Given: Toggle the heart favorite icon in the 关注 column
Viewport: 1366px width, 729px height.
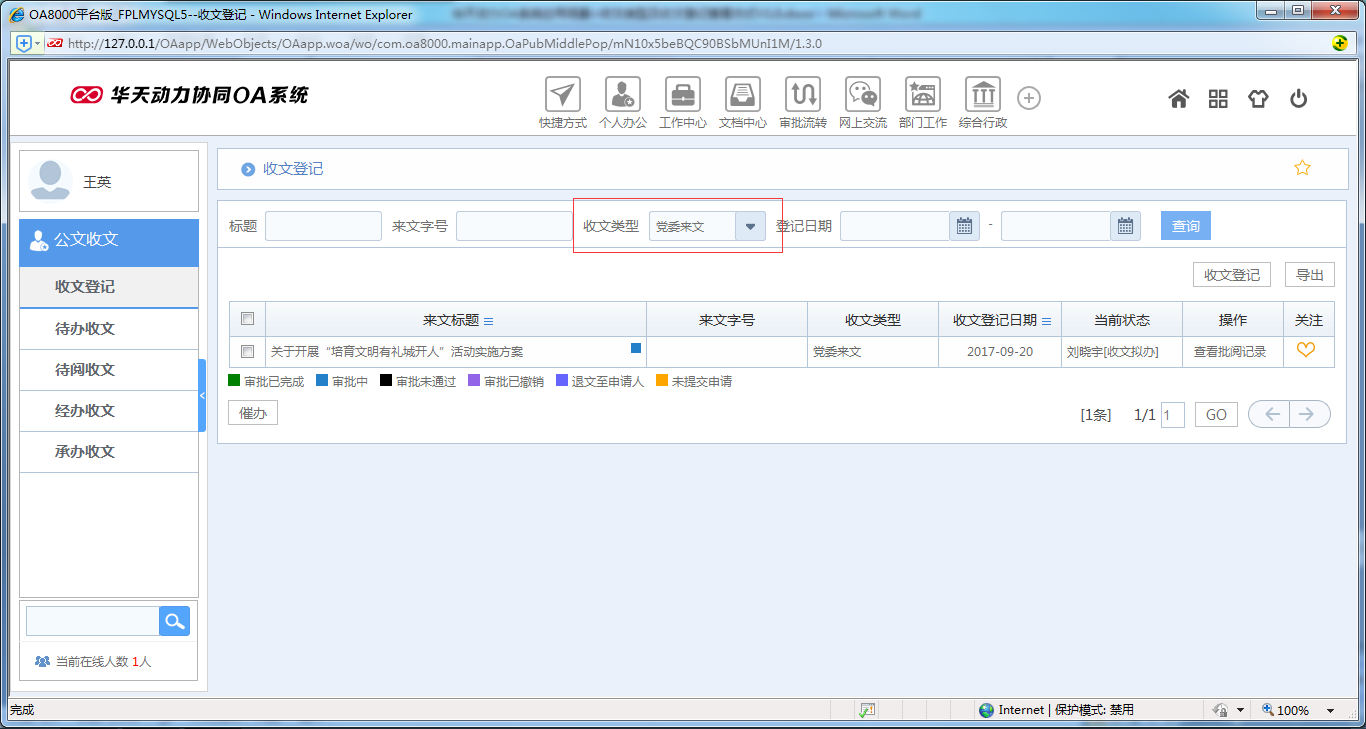Looking at the screenshot, I should pos(1308,351).
